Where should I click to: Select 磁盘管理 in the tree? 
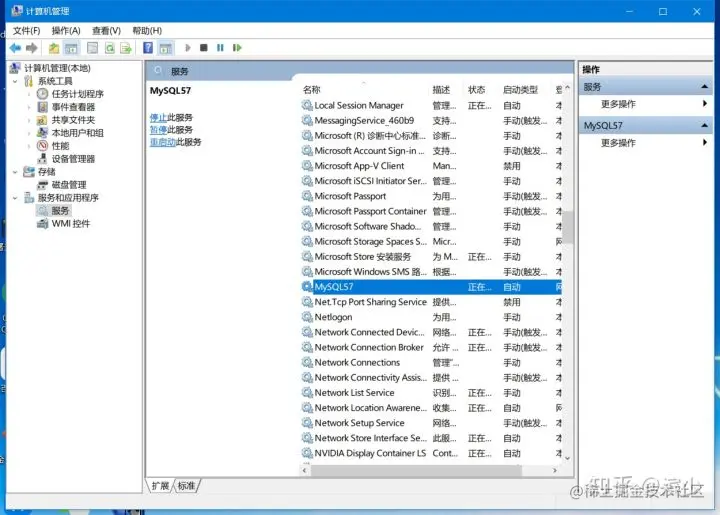pyautogui.click(x=69, y=185)
